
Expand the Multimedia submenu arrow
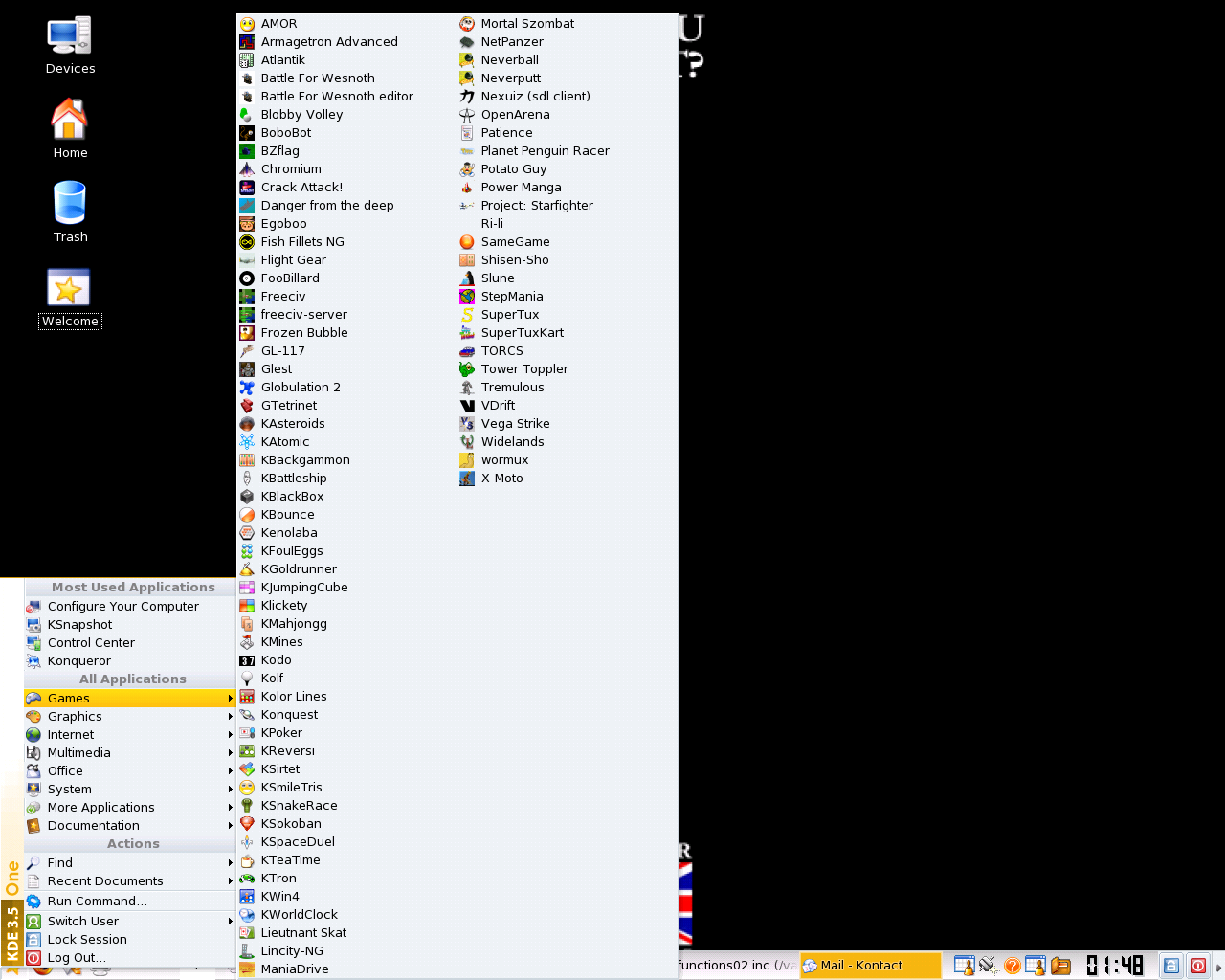[231, 753]
